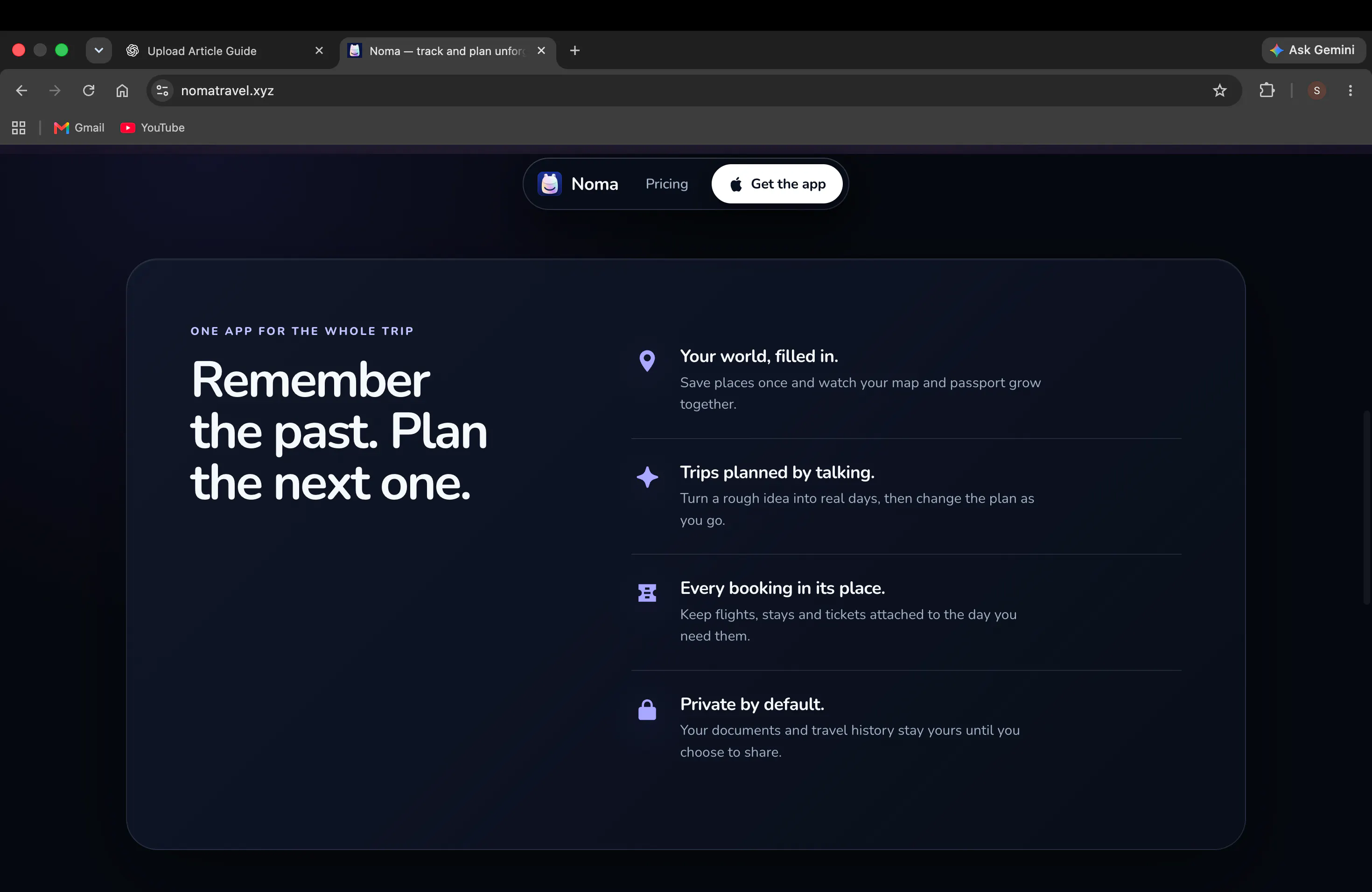
Task: Click the page vertical scrollbar
Action: click(1366, 507)
